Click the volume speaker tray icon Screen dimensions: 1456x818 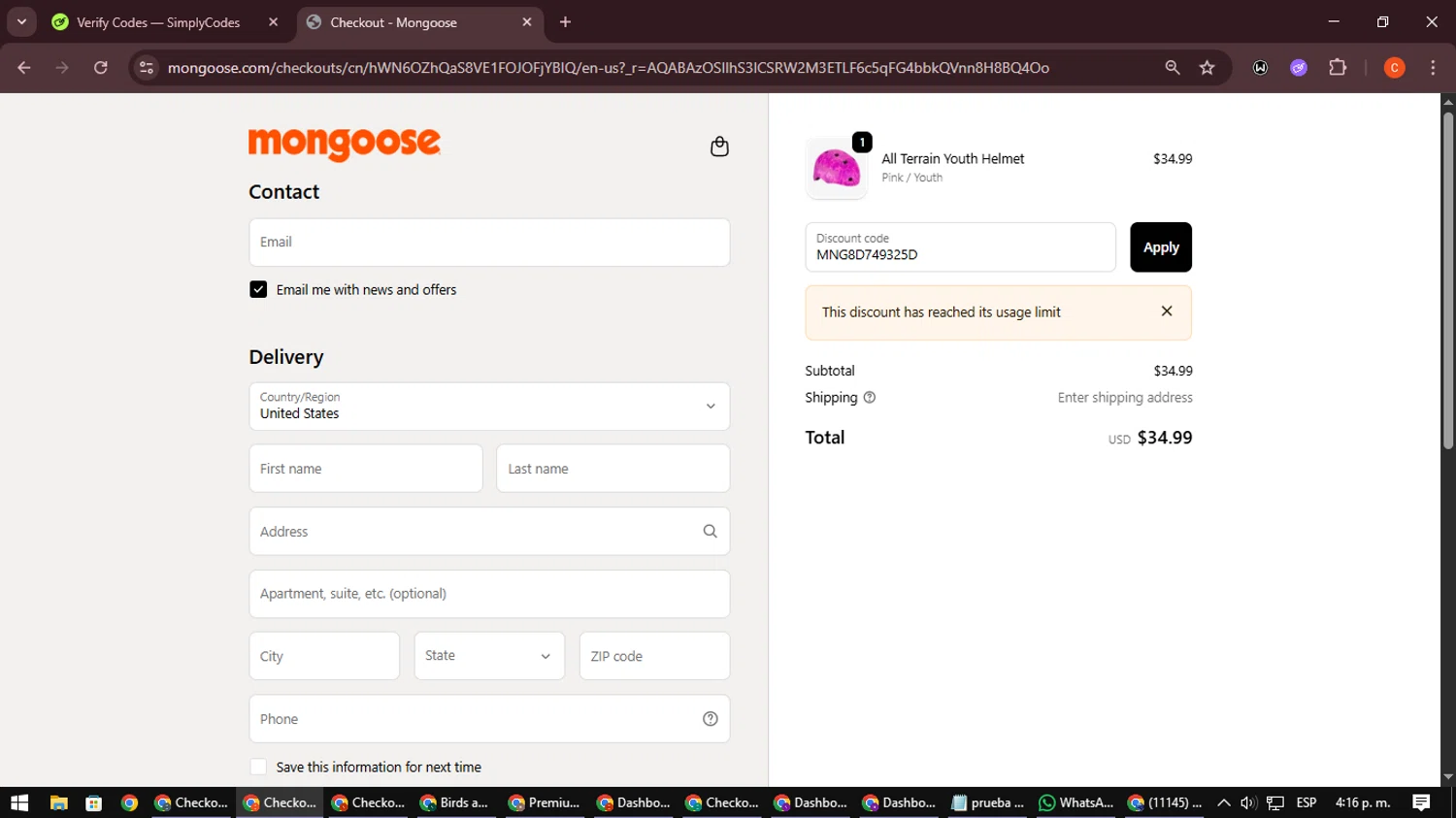1249,802
